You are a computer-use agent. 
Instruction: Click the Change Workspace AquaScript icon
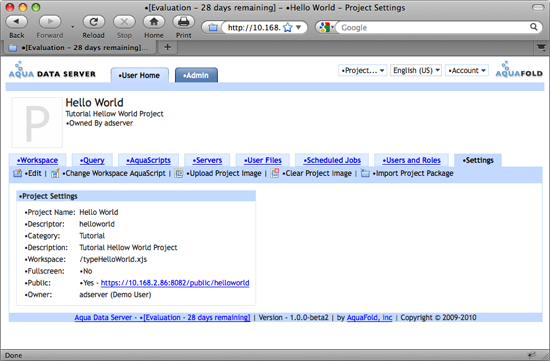coord(55,173)
